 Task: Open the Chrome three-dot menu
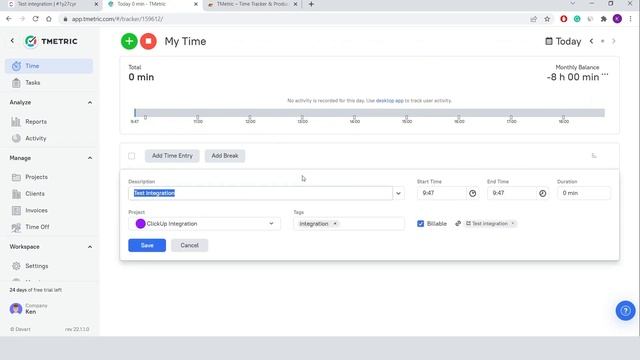tap(631, 19)
